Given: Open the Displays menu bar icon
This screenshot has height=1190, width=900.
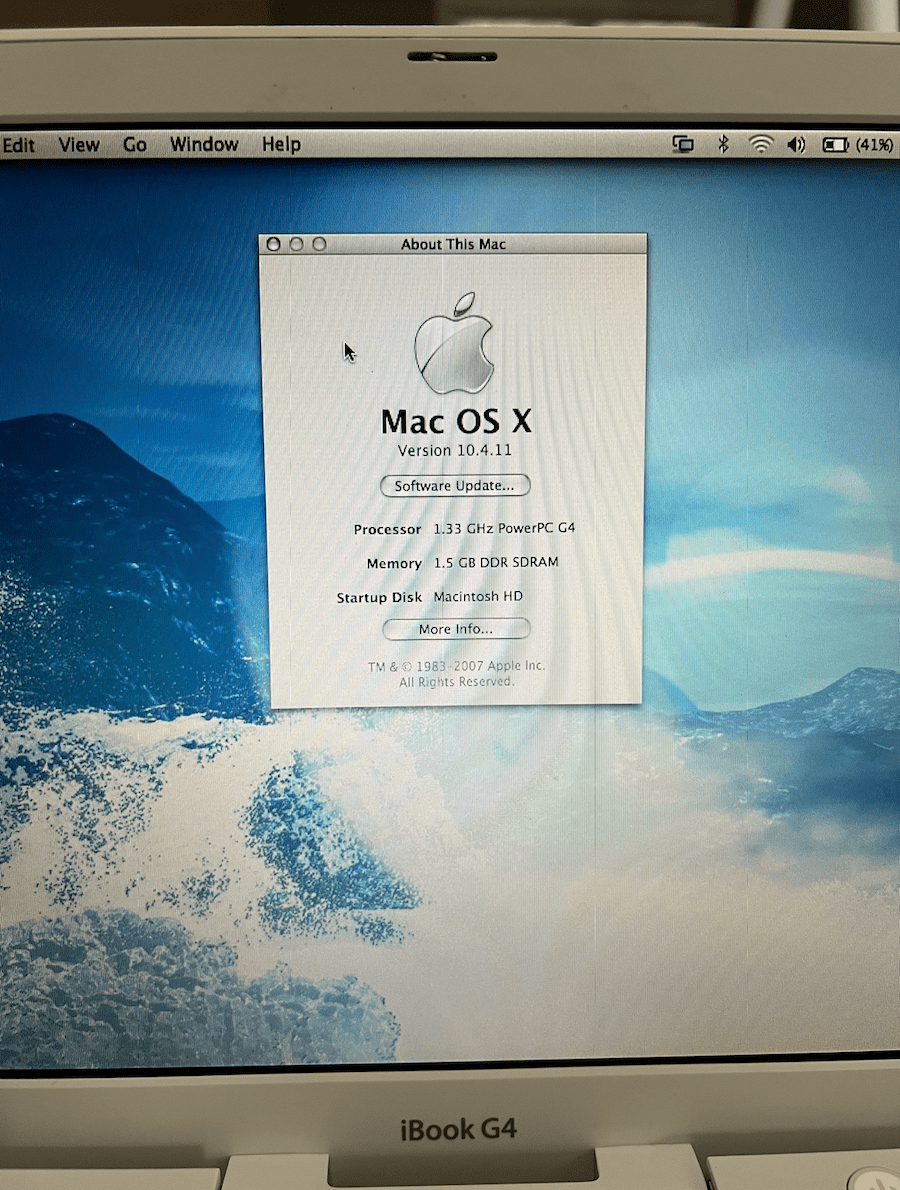Looking at the screenshot, I should point(683,144).
